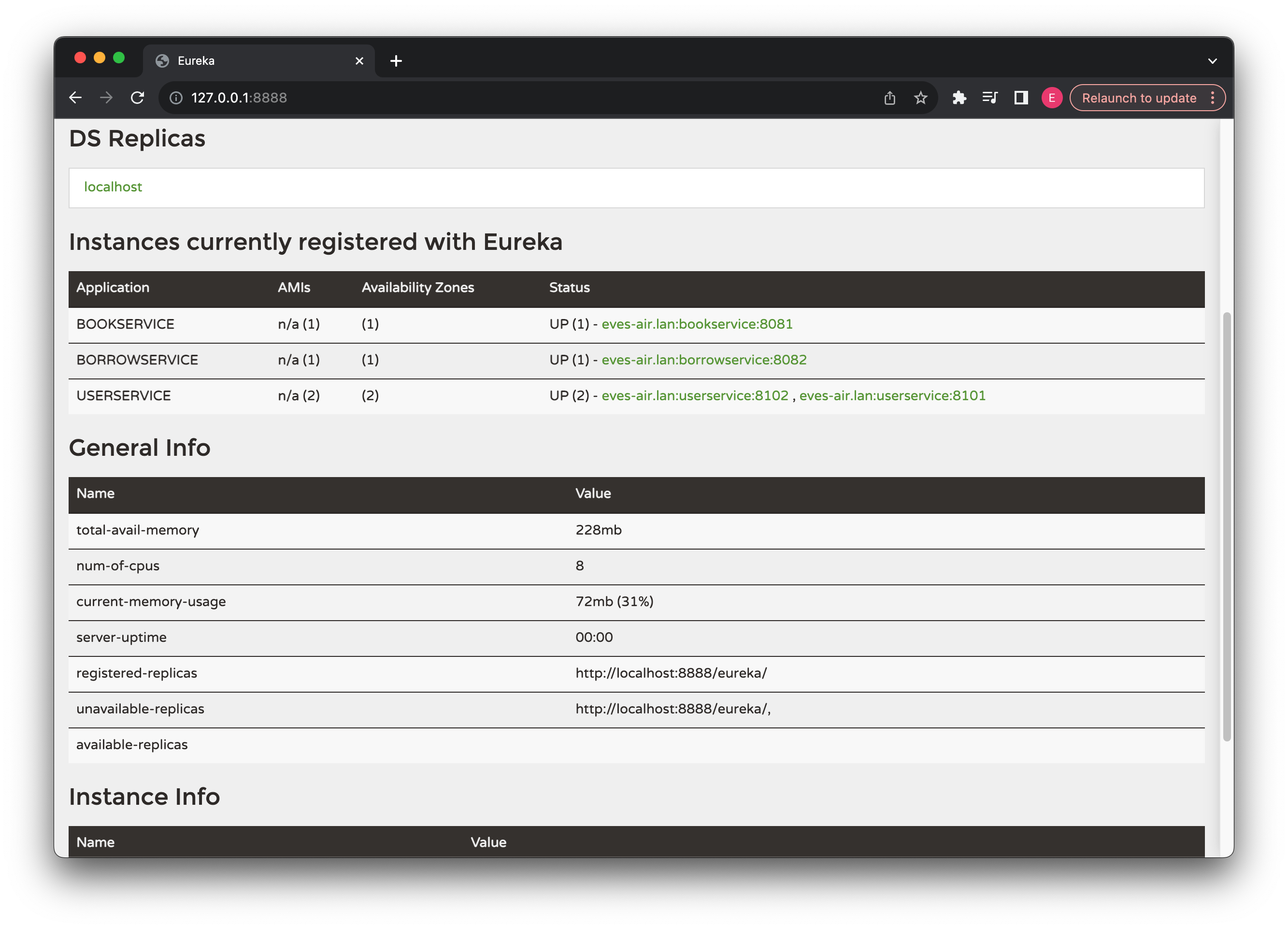Click the Relaunch to update button

[x=1139, y=97]
